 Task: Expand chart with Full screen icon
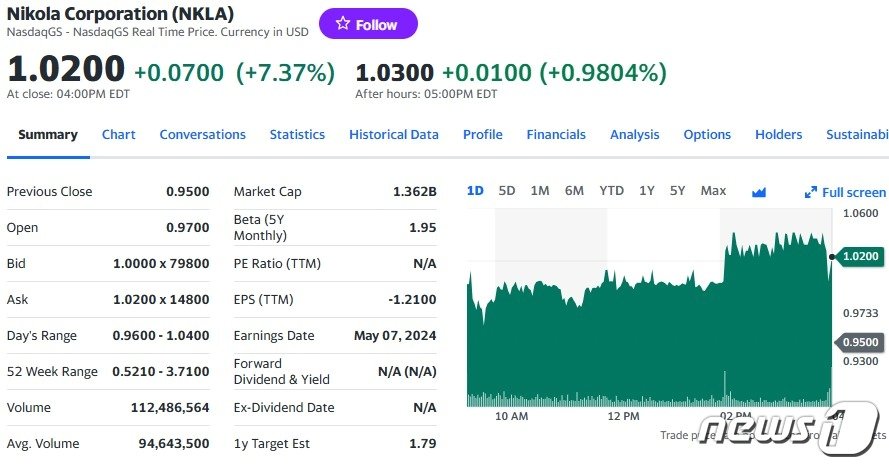[845, 192]
